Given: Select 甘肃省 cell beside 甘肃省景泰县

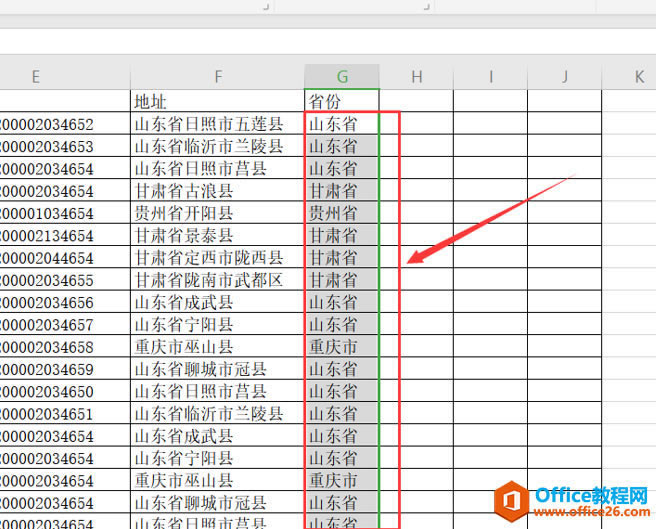Looking at the screenshot, I should pyautogui.click(x=342, y=235).
